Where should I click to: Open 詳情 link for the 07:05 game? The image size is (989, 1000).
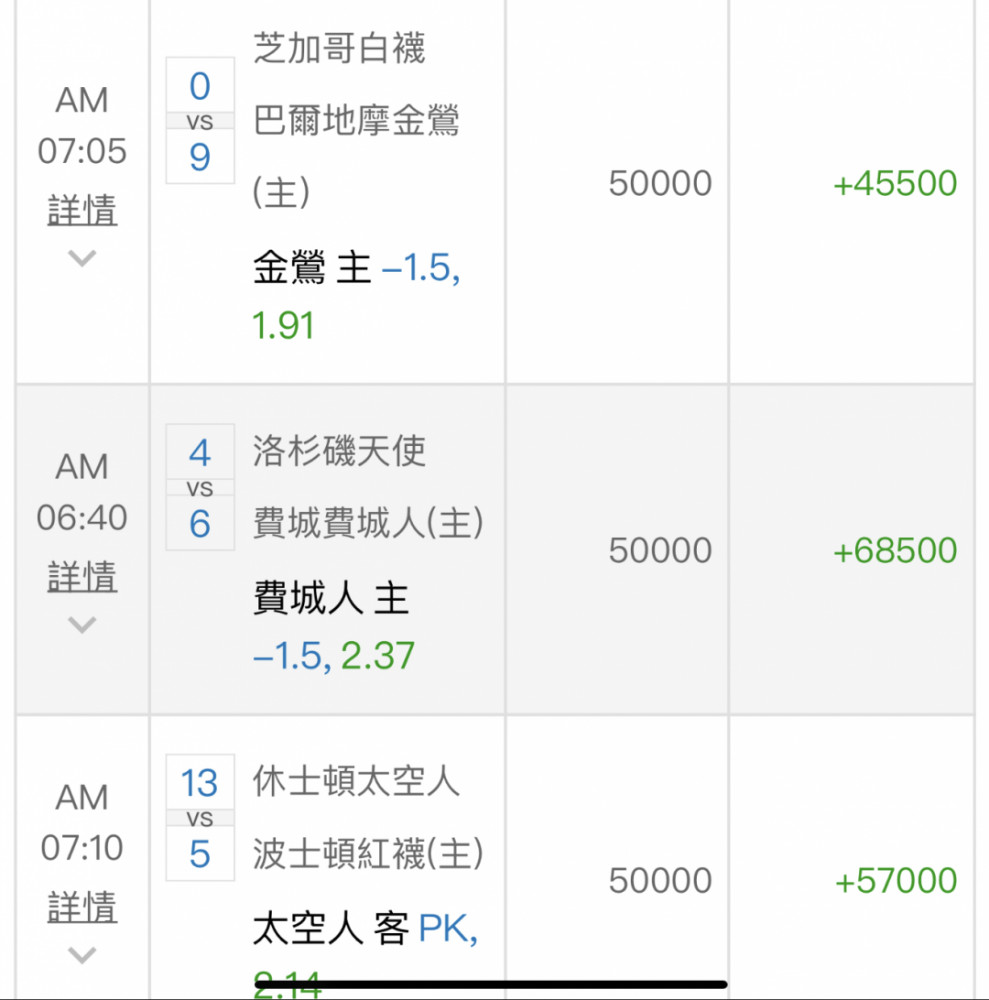click(82, 210)
